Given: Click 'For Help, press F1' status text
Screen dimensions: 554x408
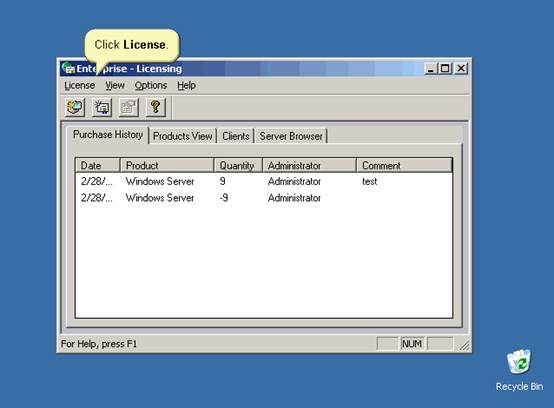Looking at the screenshot, I should [99, 344].
